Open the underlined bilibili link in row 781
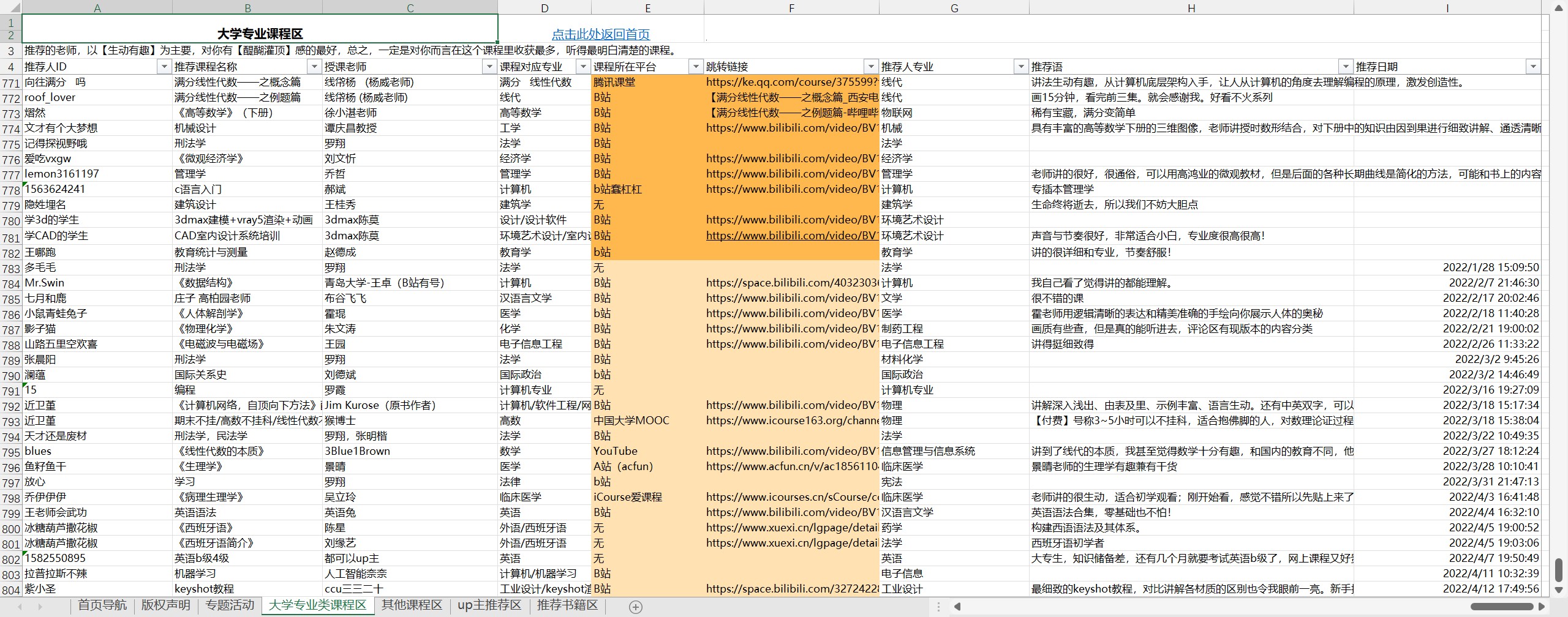 click(x=791, y=236)
